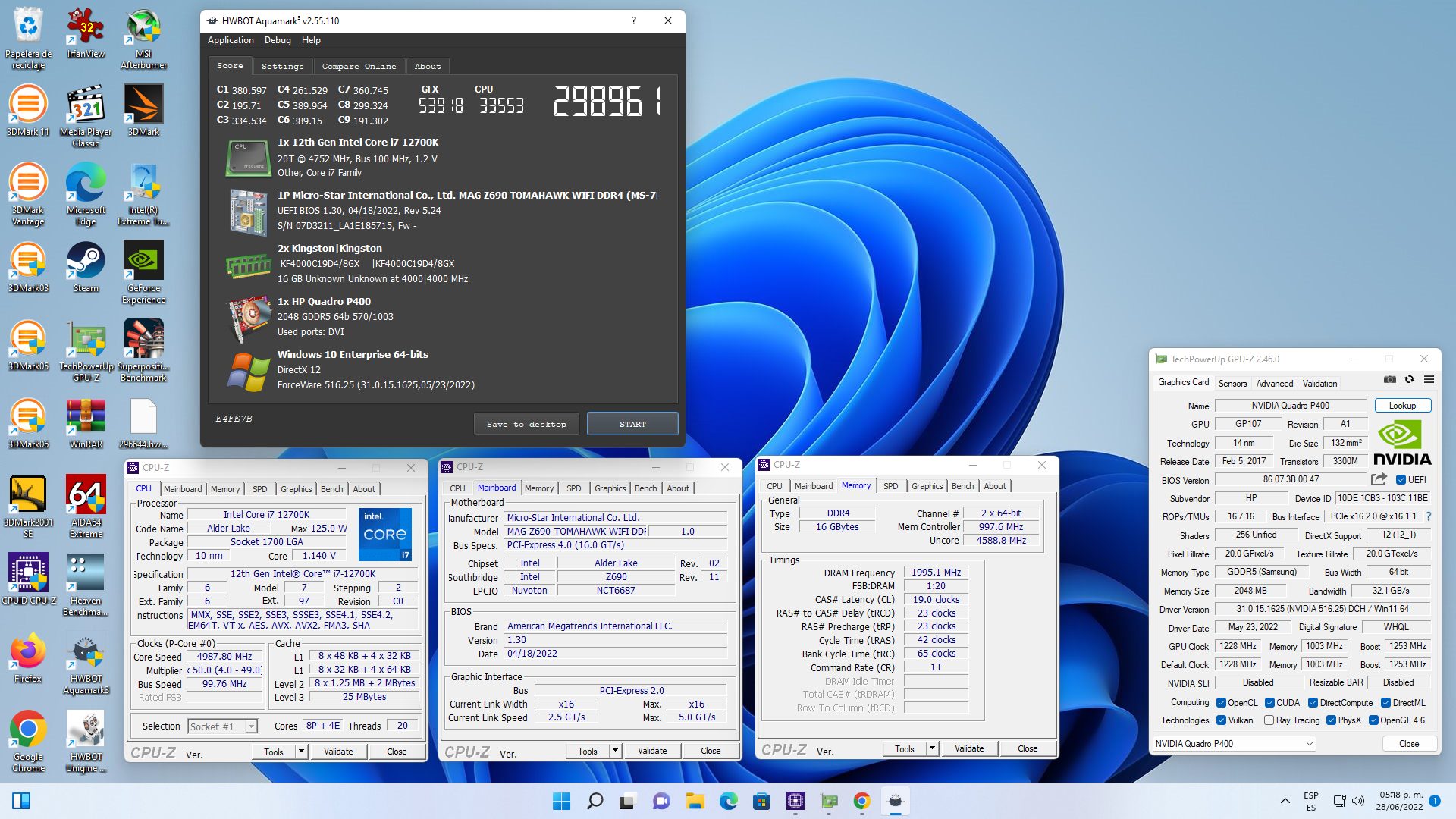The width and height of the screenshot is (1456, 819).
Task: Click the GPU-Z Close button
Action: click(x=1408, y=744)
